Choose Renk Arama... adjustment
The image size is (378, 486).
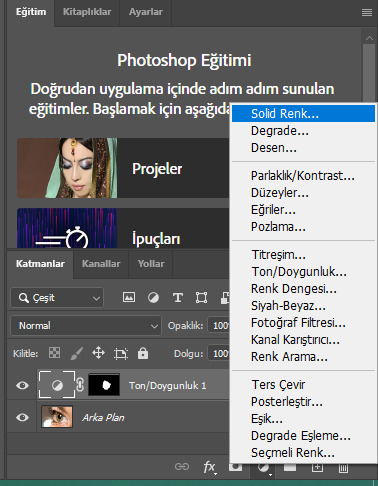(x=303, y=357)
